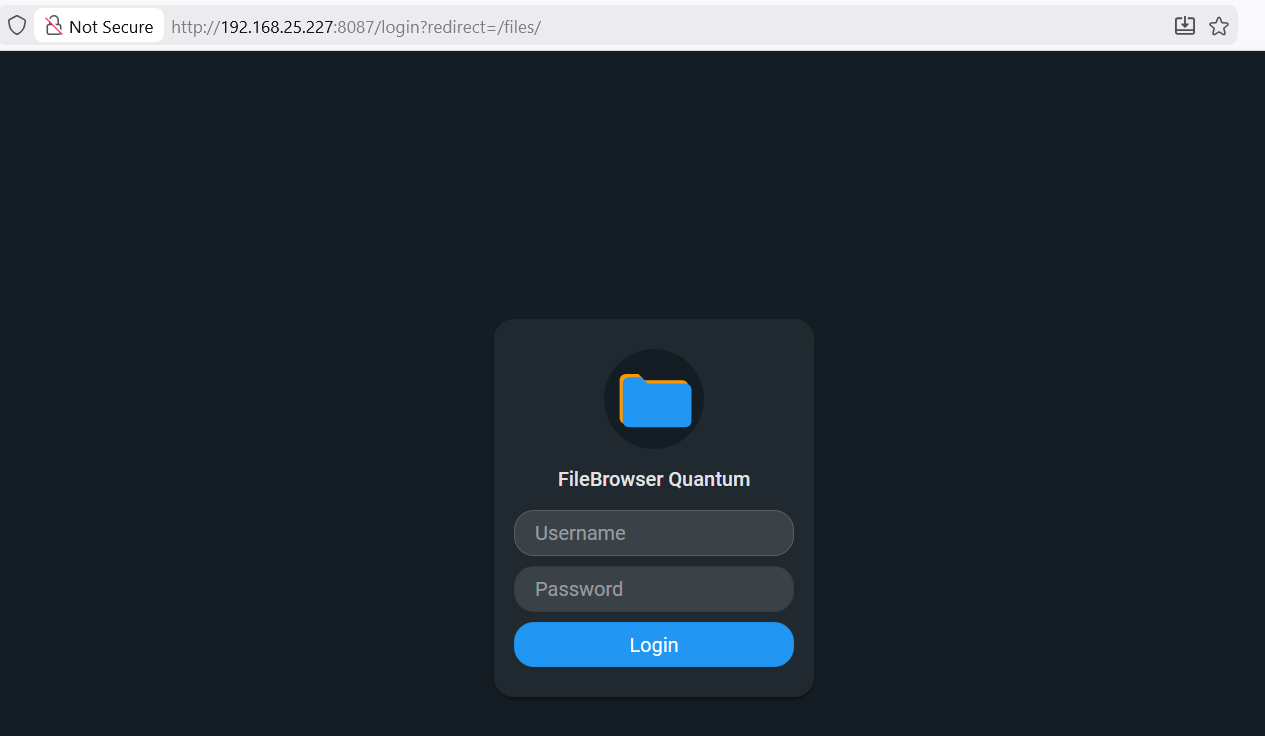Click the crossed-out padlock security icon
The width and height of the screenshot is (1265, 736).
click(54, 26)
